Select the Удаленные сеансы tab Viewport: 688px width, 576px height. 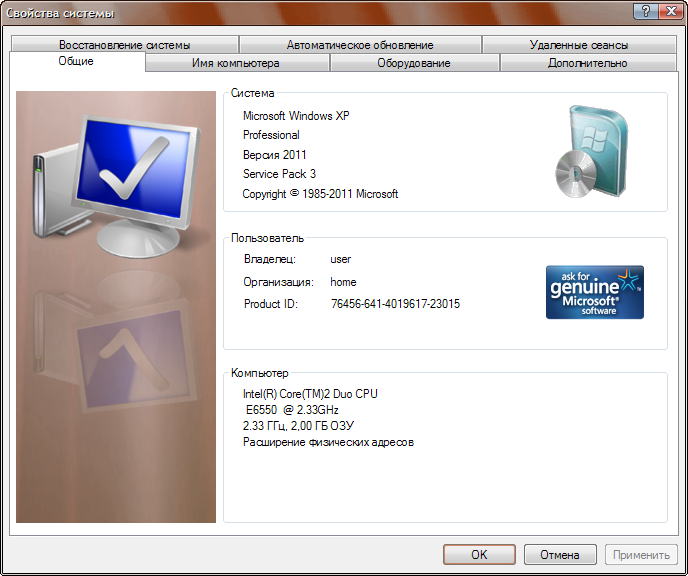point(579,45)
